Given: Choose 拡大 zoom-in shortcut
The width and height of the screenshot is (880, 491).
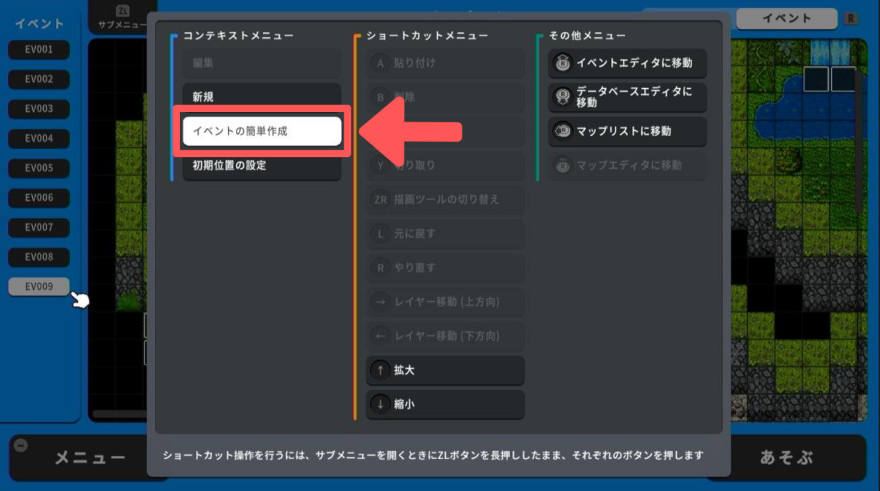Looking at the screenshot, I should click(446, 370).
